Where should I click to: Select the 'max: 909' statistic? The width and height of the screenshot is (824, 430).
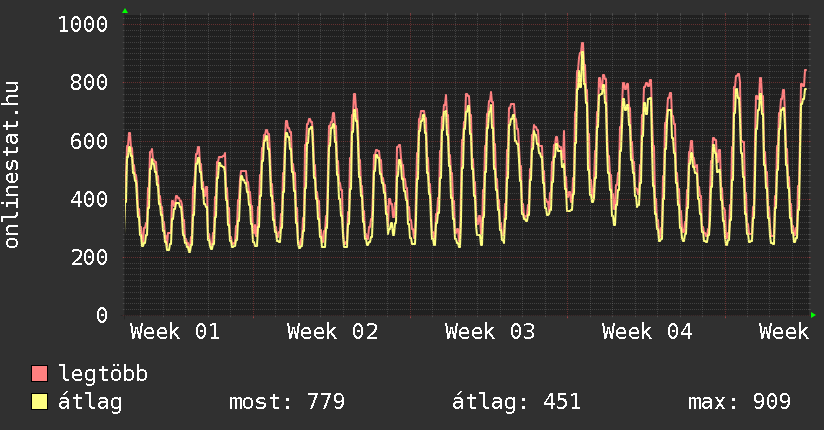(x=739, y=403)
